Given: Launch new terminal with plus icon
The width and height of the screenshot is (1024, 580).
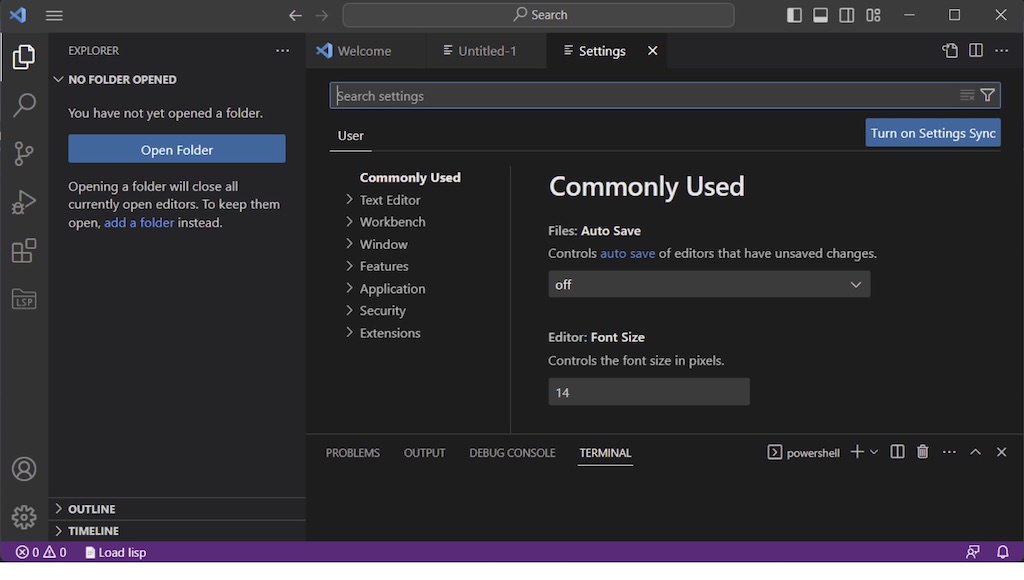Looking at the screenshot, I should [857, 452].
